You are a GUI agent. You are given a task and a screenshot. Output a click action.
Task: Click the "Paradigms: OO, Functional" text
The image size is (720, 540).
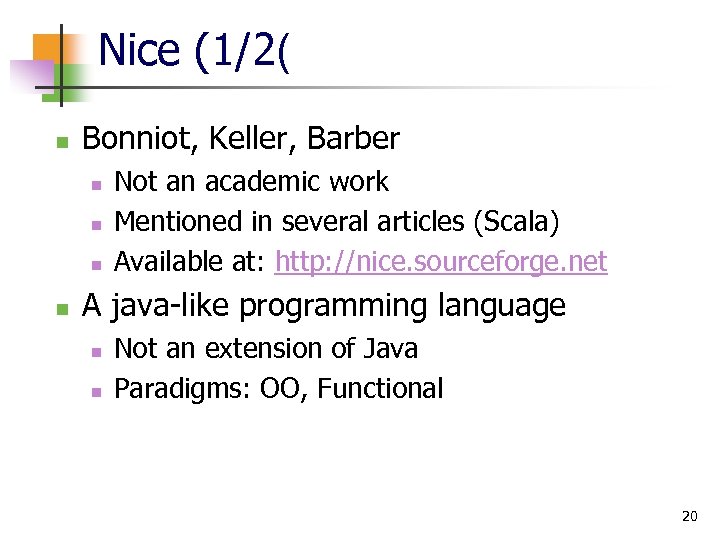tap(278, 389)
